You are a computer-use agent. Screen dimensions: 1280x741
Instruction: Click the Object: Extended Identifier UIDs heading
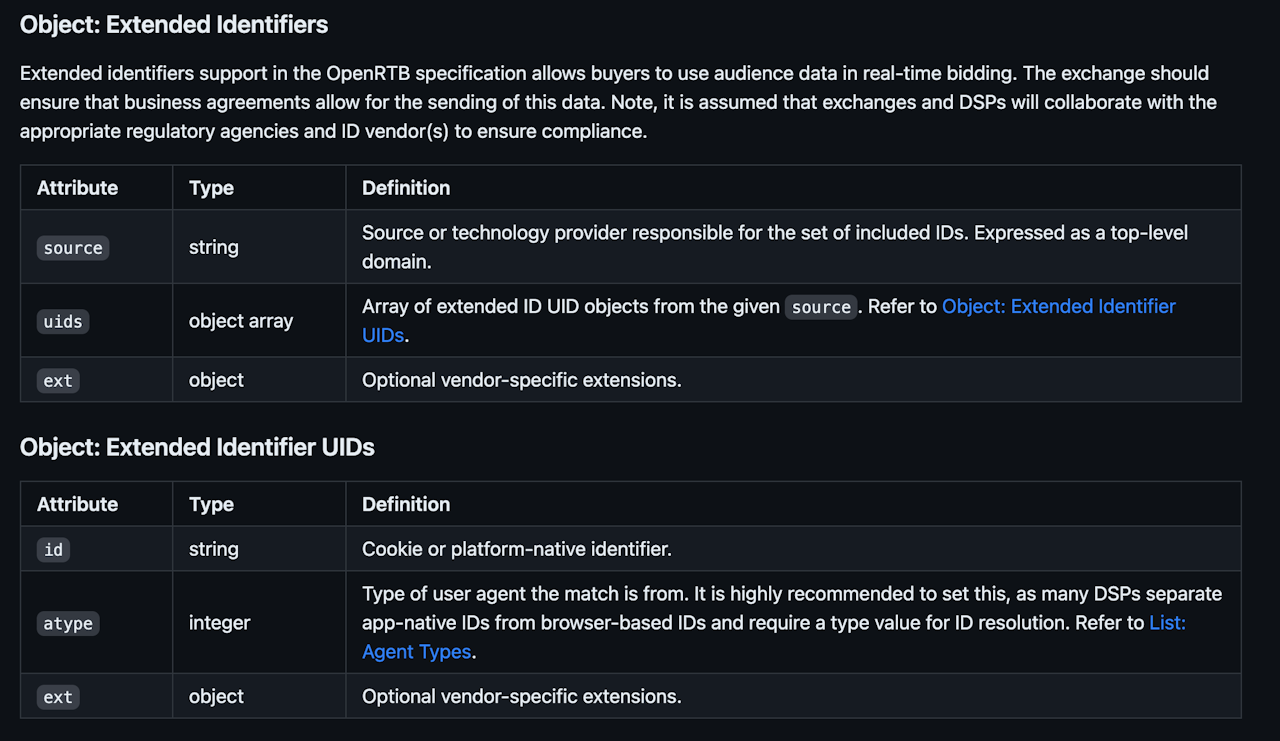click(x=197, y=447)
